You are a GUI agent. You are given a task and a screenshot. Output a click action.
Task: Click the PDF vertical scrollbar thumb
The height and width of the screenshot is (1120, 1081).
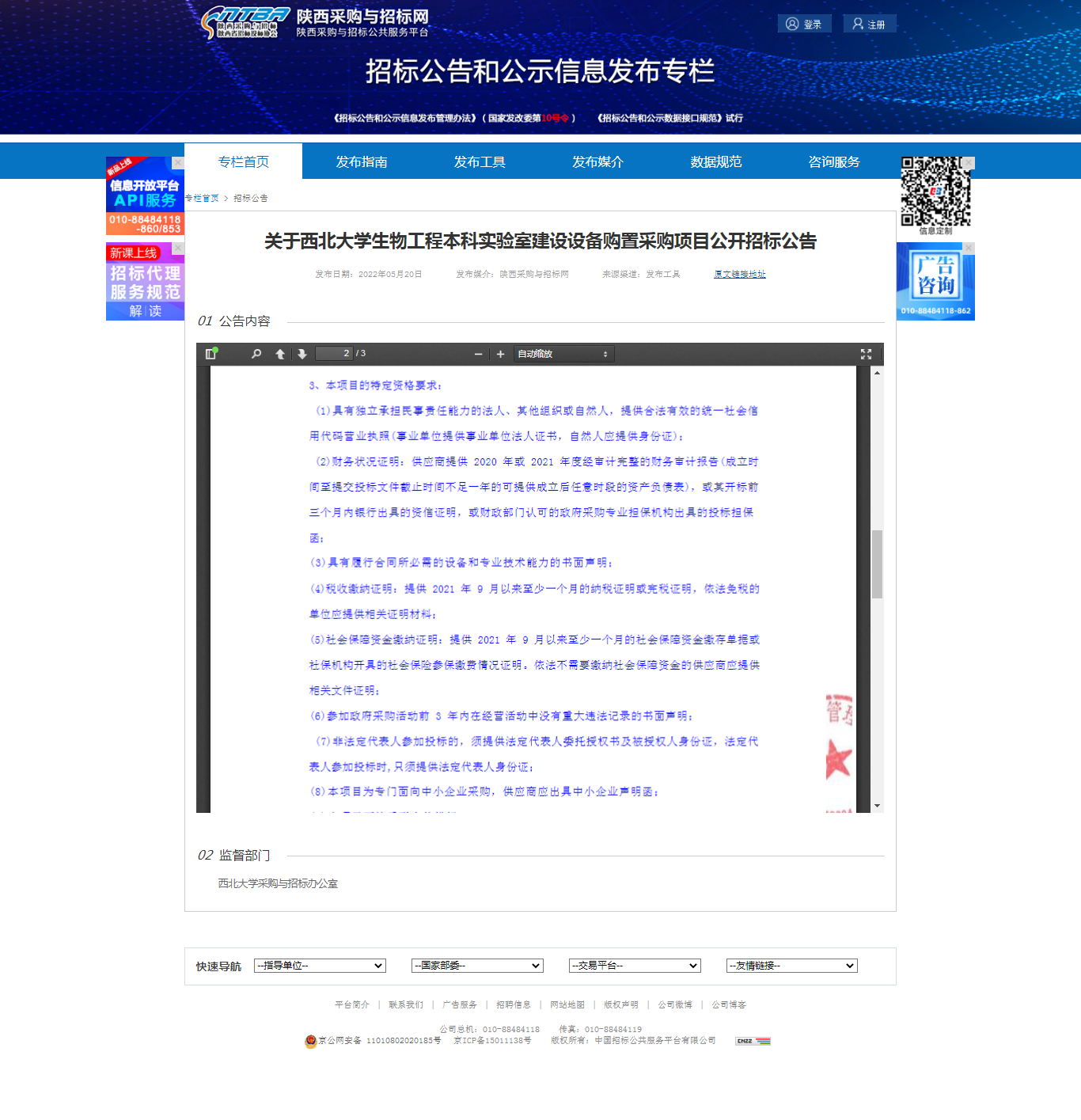point(877,564)
